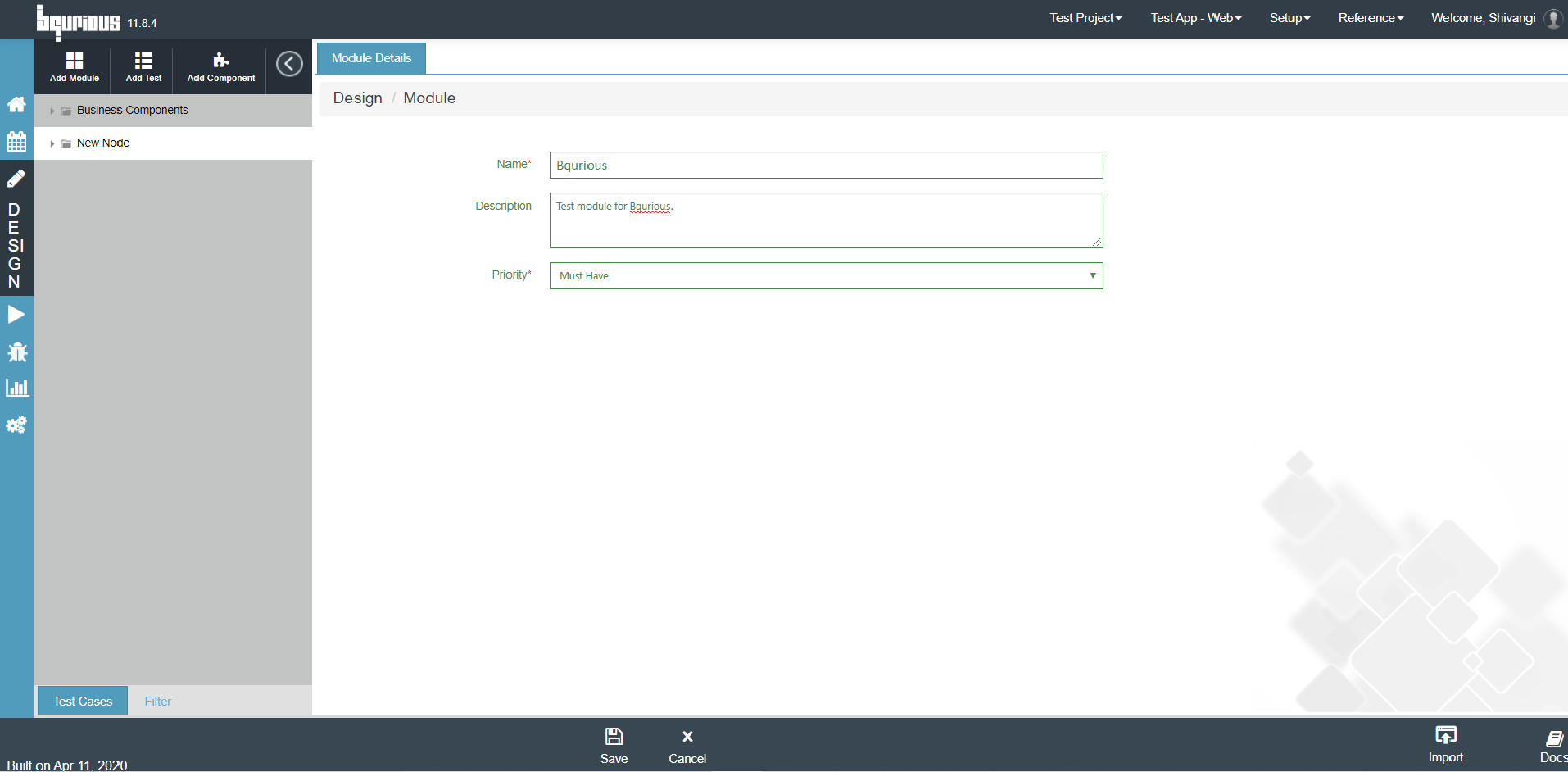Open the Import option

[1446, 744]
